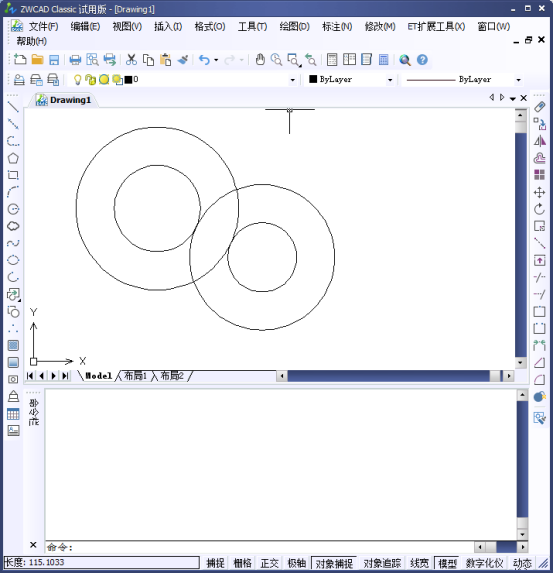Click the 模型 button in status bar
This screenshot has width=554, height=573.
pyautogui.click(x=447, y=563)
